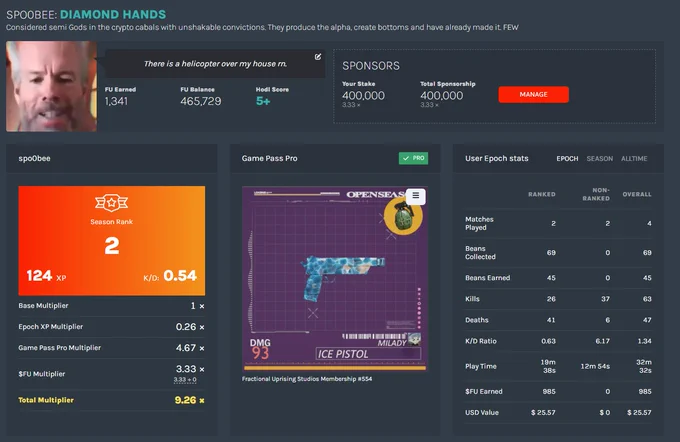
Task: Click the USD Value ranked $ 25.57
Action: (543, 413)
